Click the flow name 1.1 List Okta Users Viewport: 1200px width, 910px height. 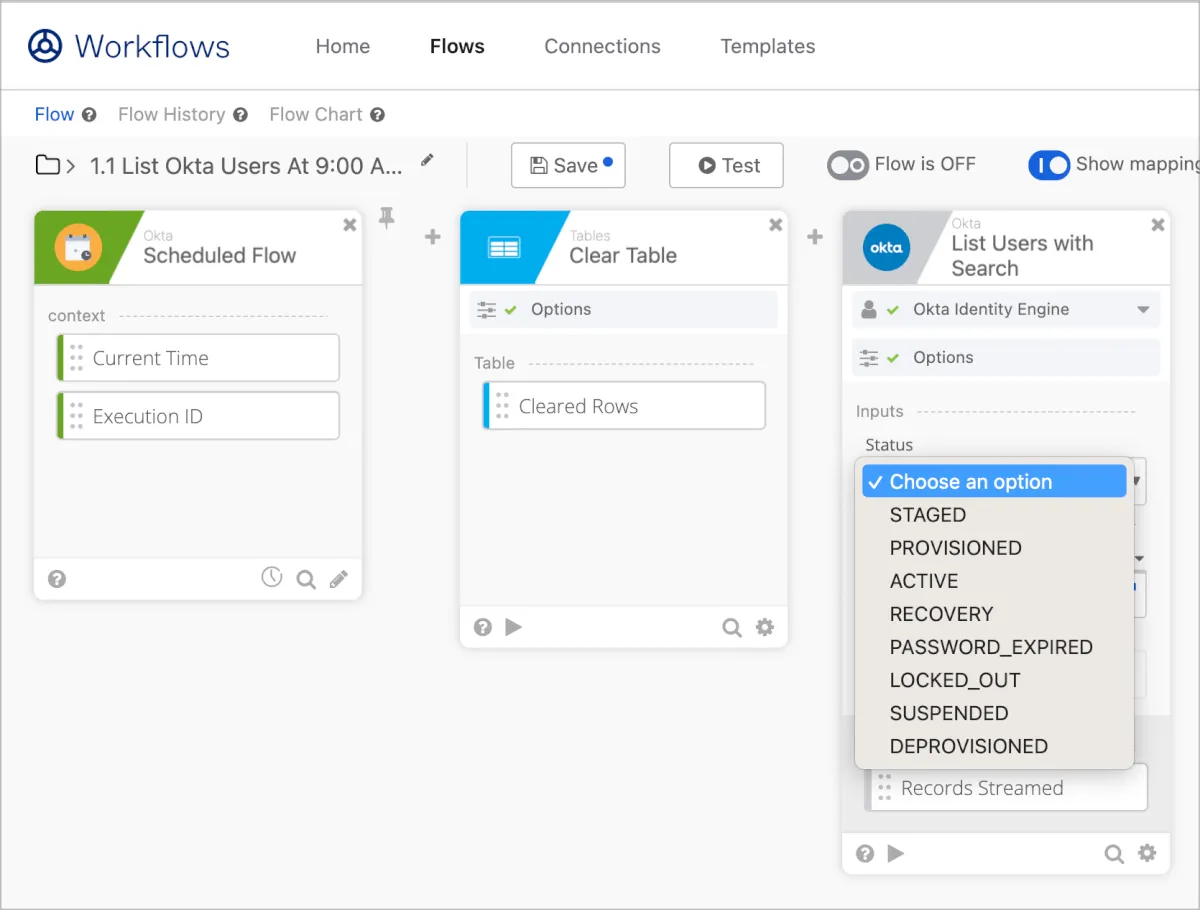pos(246,166)
